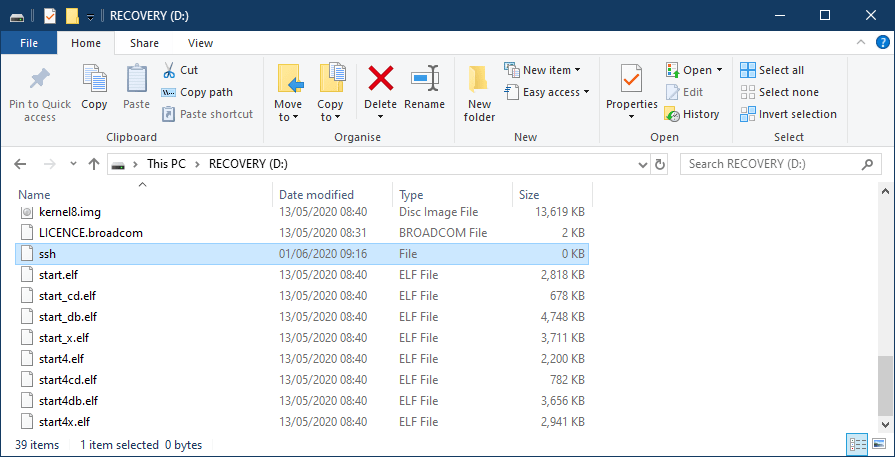Viewport: 895px width, 457px height.
Task: Switch to Large icons view in status bar
Action: (879, 444)
